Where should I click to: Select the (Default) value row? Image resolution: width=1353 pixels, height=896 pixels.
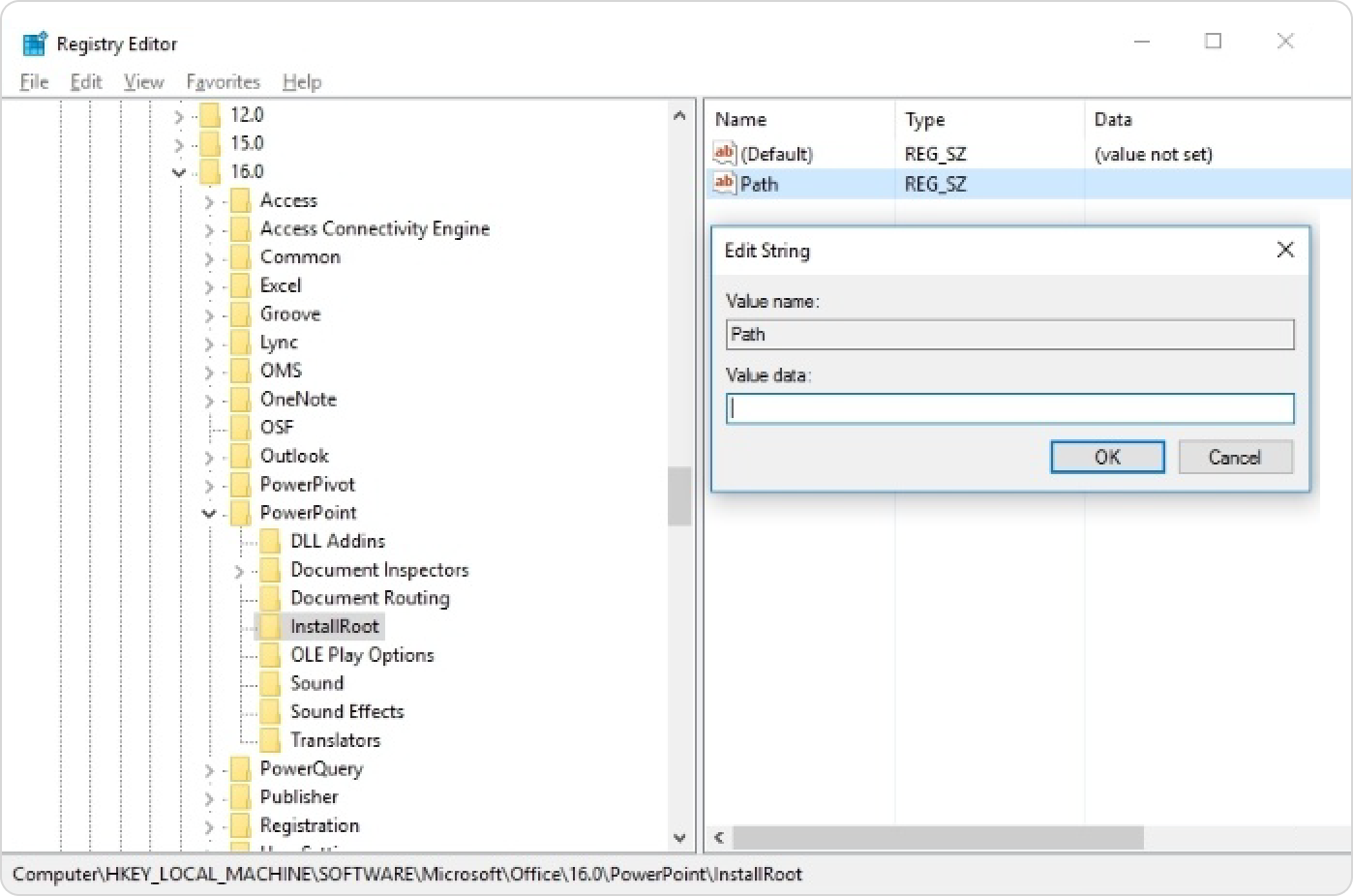pos(1028,154)
